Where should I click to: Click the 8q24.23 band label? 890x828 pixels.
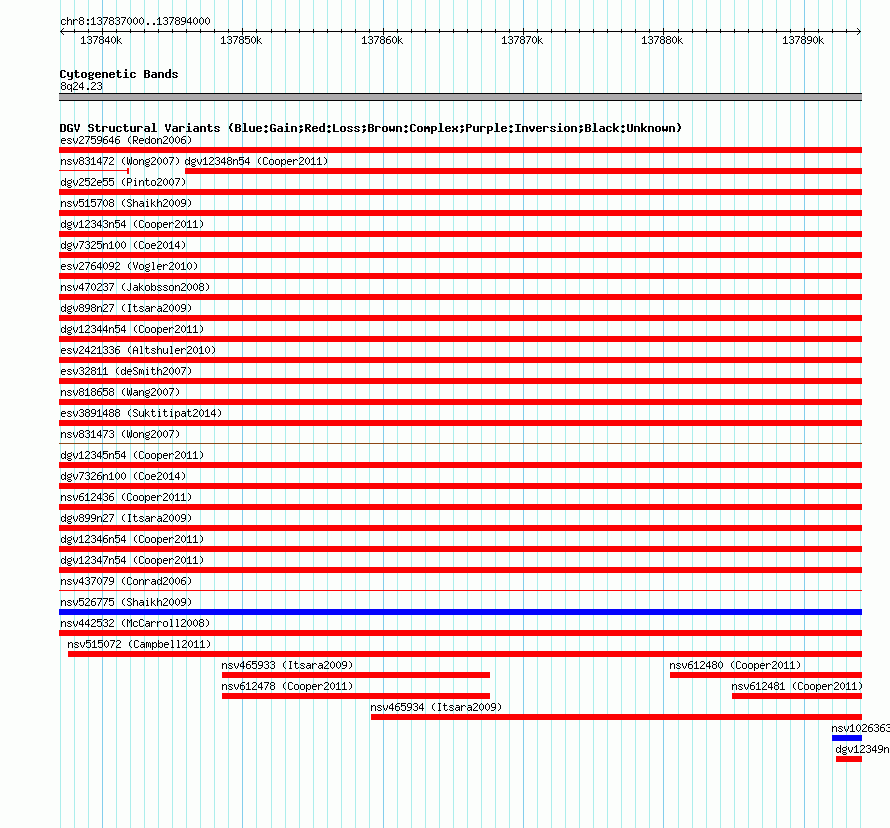(x=81, y=86)
